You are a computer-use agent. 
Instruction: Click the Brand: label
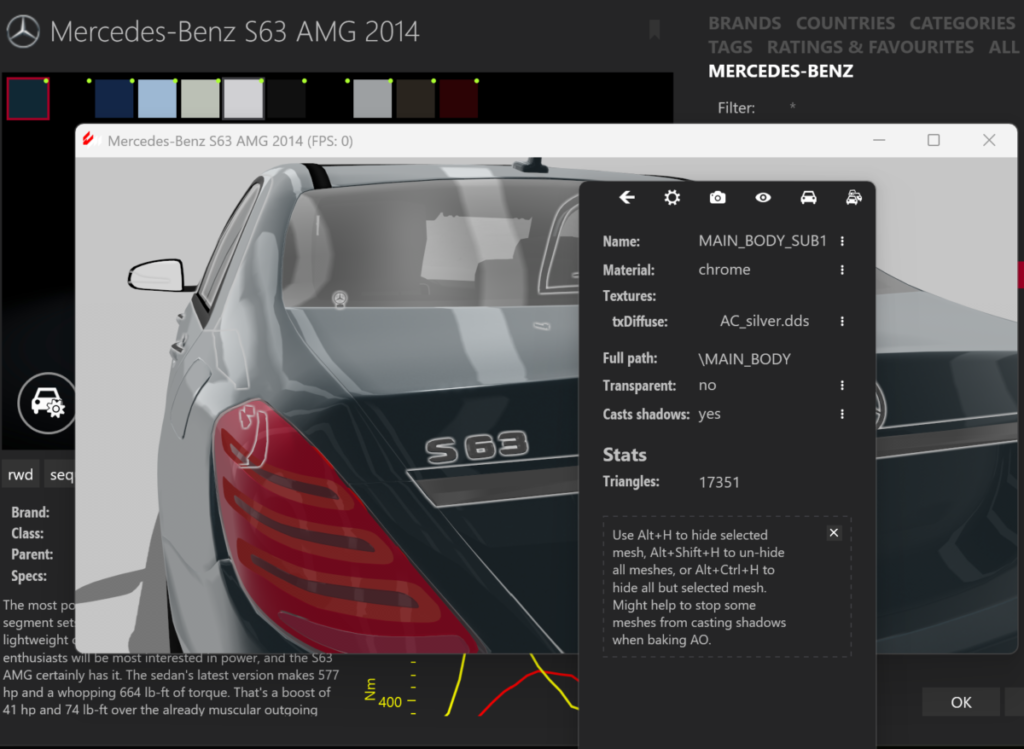click(30, 513)
